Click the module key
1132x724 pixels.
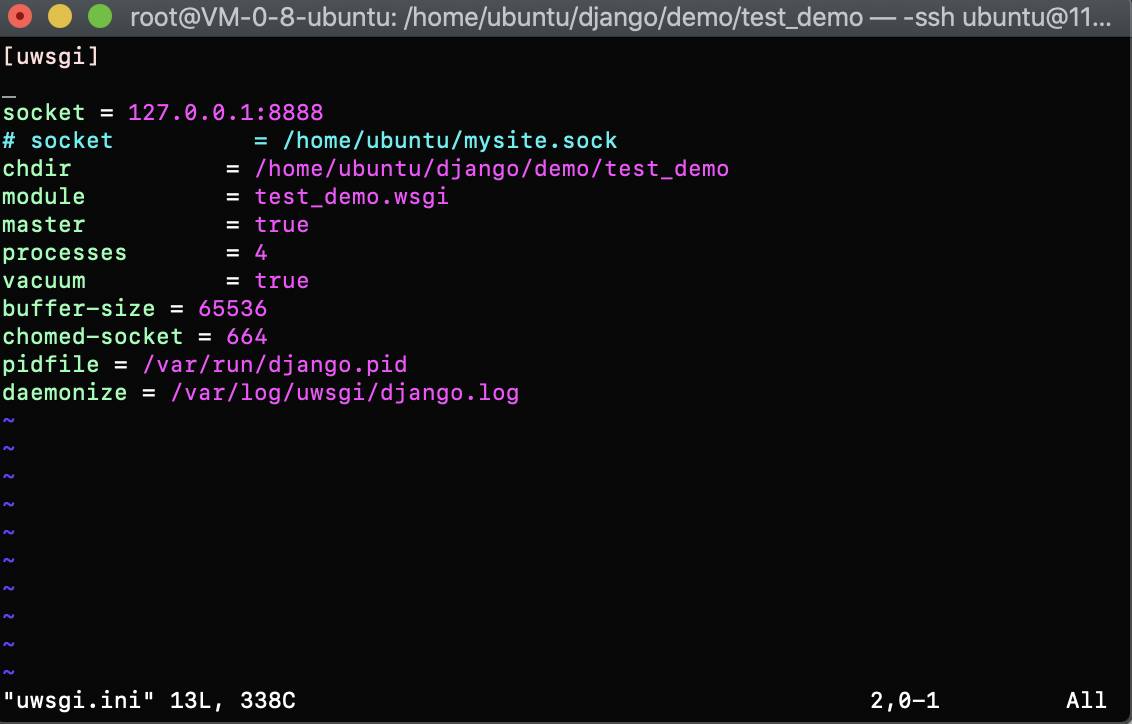[43, 196]
